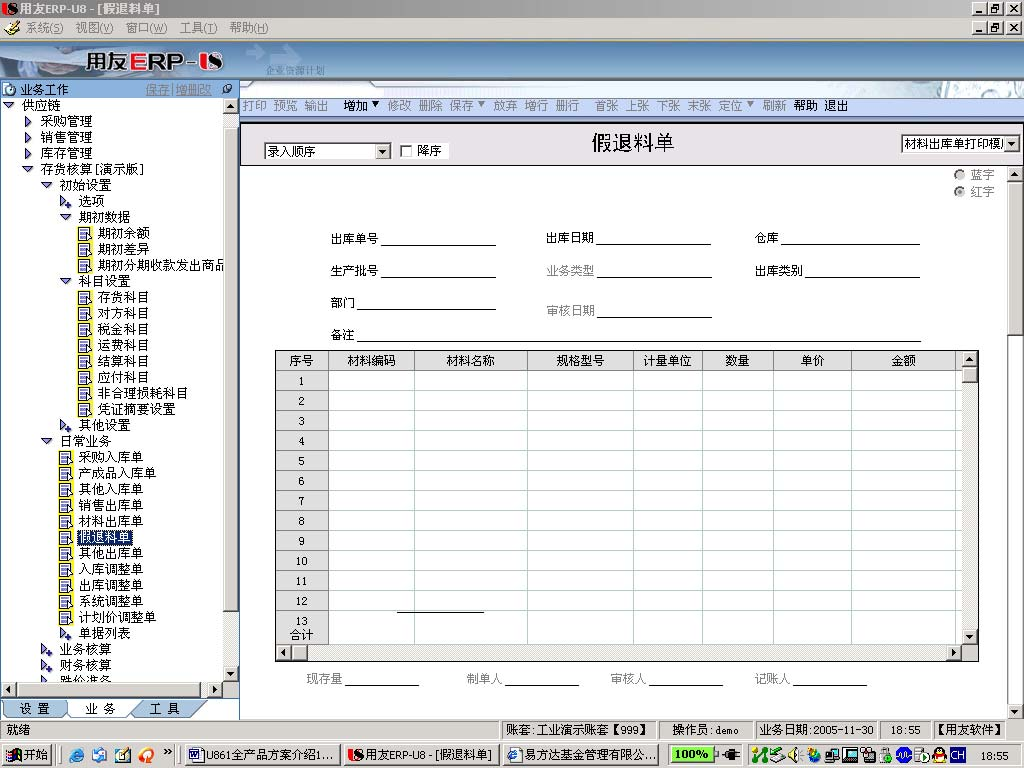The width and height of the screenshot is (1024, 768).
Task: Click the document icon beside 销售出库单
Action: pyautogui.click(x=66, y=505)
